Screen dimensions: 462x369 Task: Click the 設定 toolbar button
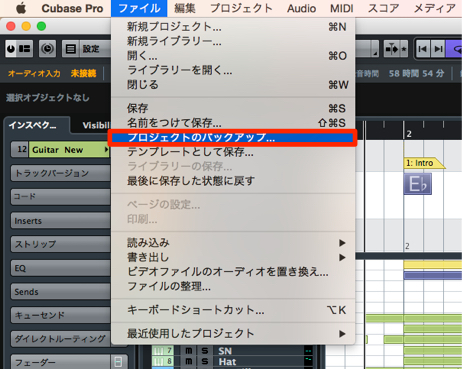pyautogui.click(x=91, y=49)
